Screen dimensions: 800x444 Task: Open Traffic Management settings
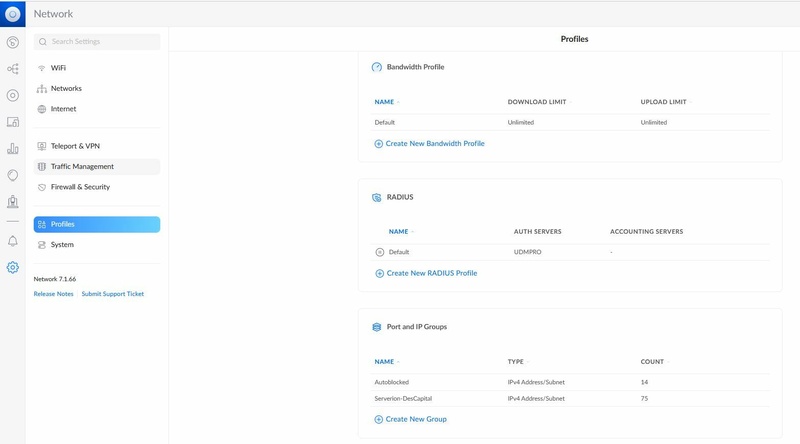[97, 166]
